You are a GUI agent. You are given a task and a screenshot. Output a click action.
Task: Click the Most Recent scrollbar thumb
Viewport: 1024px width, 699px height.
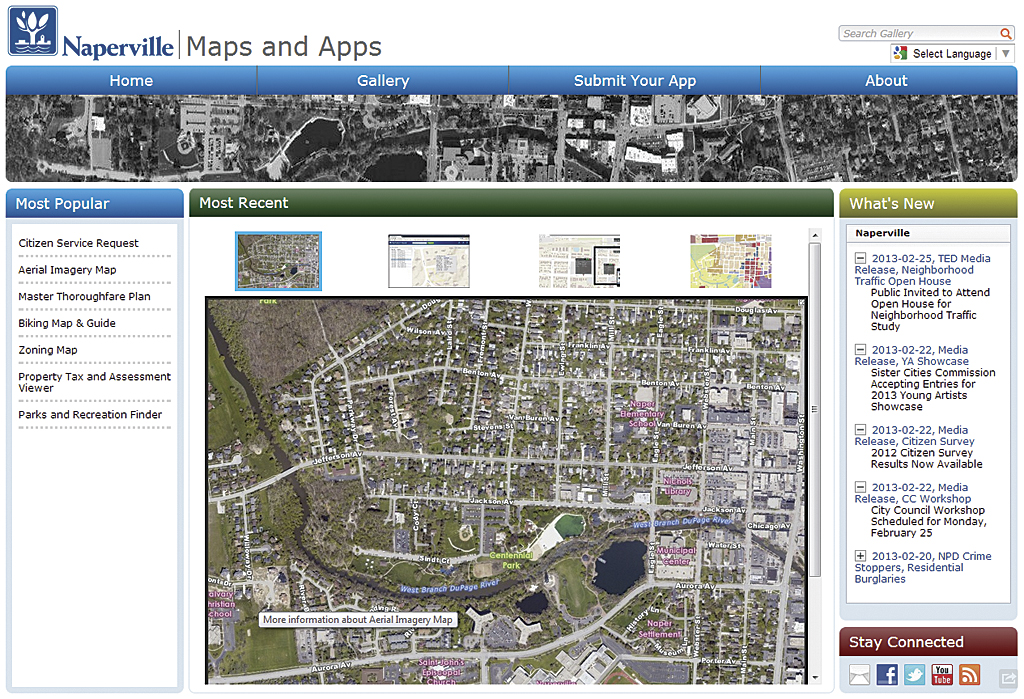click(x=814, y=410)
